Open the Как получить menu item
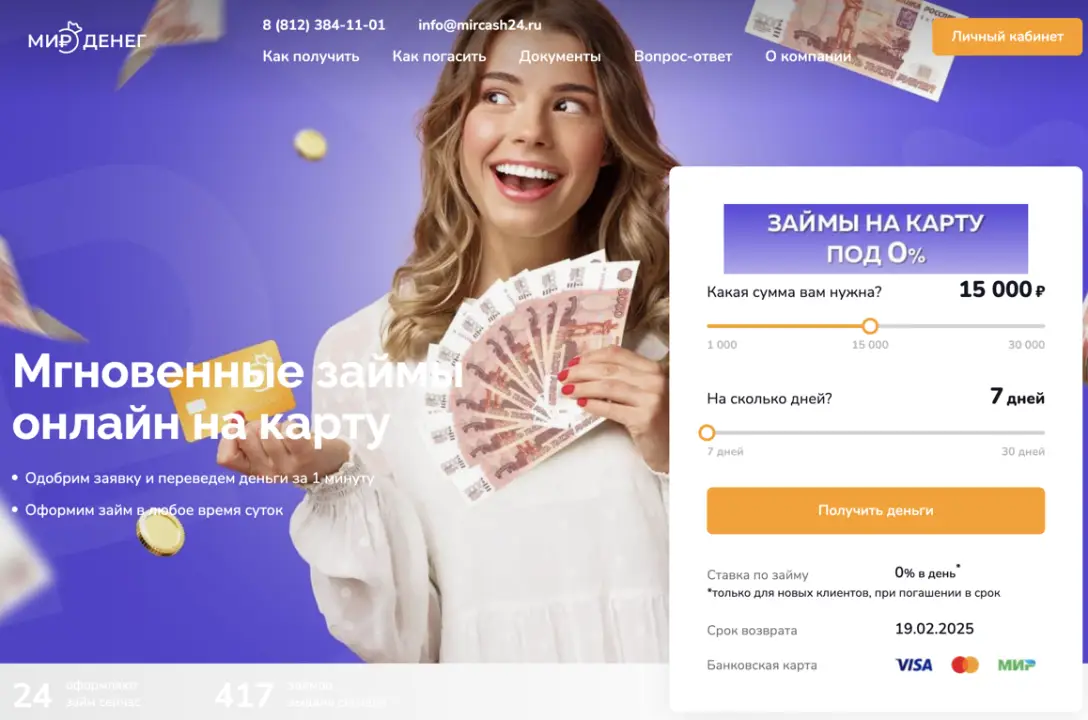The image size is (1088, 720). pyautogui.click(x=311, y=56)
